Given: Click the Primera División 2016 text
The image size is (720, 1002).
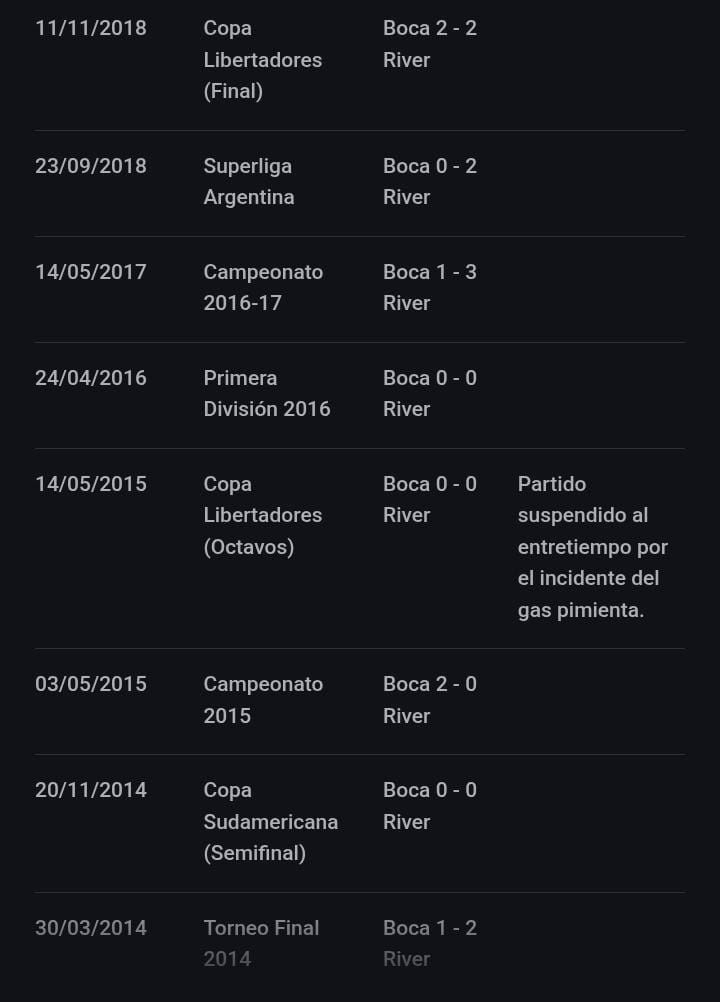Looking at the screenshot, I should (266, 394).
